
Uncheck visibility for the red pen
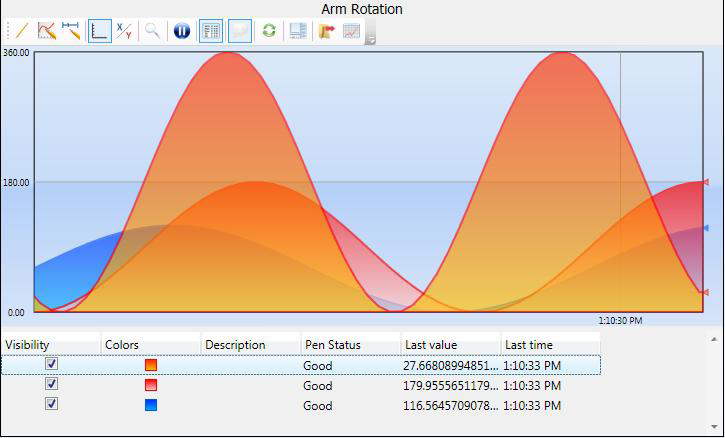click(x=52, y=384)
